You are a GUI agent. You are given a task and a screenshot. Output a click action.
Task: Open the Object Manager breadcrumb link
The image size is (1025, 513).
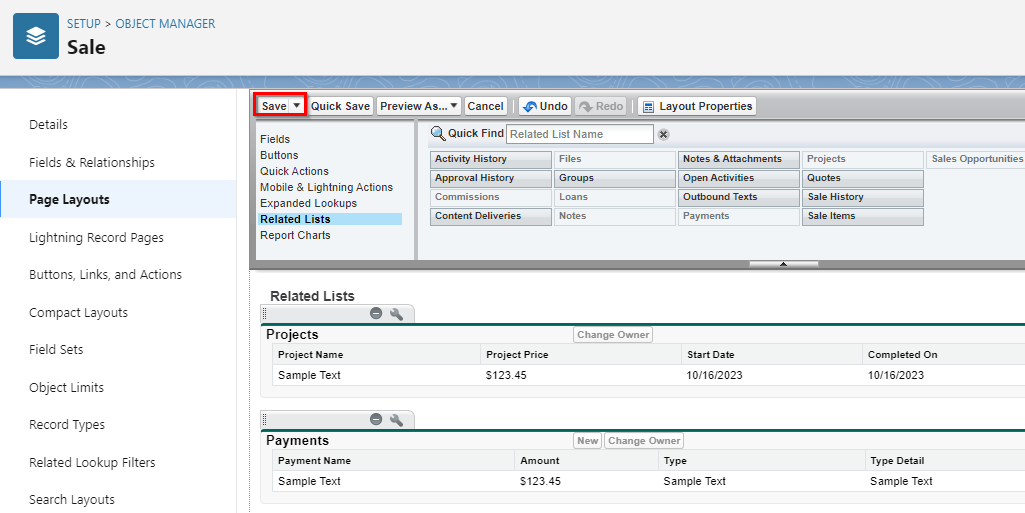(165, 24)
